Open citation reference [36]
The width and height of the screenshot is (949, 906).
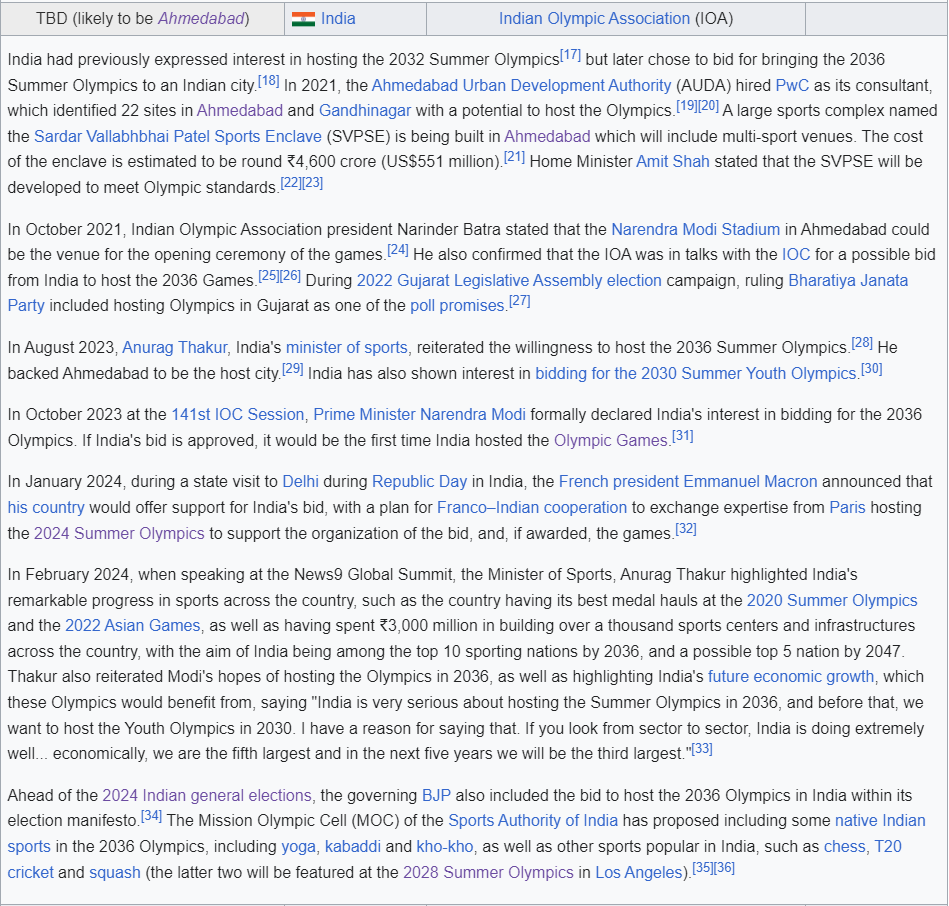coord(724,867)
